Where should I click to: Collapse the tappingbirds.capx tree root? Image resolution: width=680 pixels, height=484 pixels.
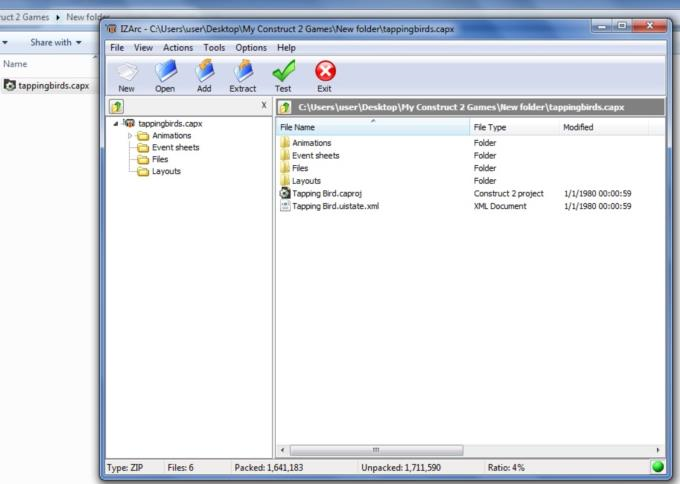click(116, 124)
